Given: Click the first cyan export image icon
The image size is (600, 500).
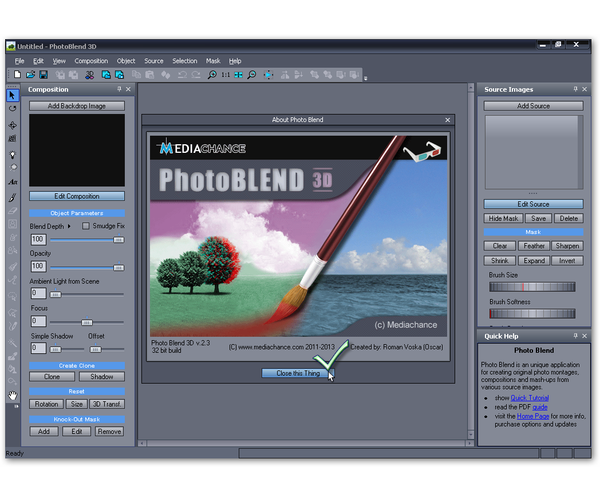Looking at the screenshot, I should 106,75.
